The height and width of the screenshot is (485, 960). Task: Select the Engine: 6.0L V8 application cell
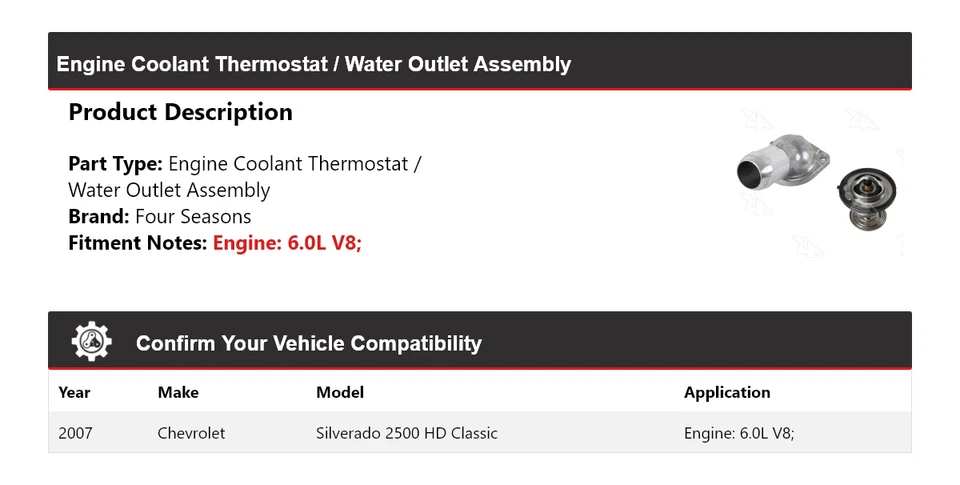click(x=739, y=433)
